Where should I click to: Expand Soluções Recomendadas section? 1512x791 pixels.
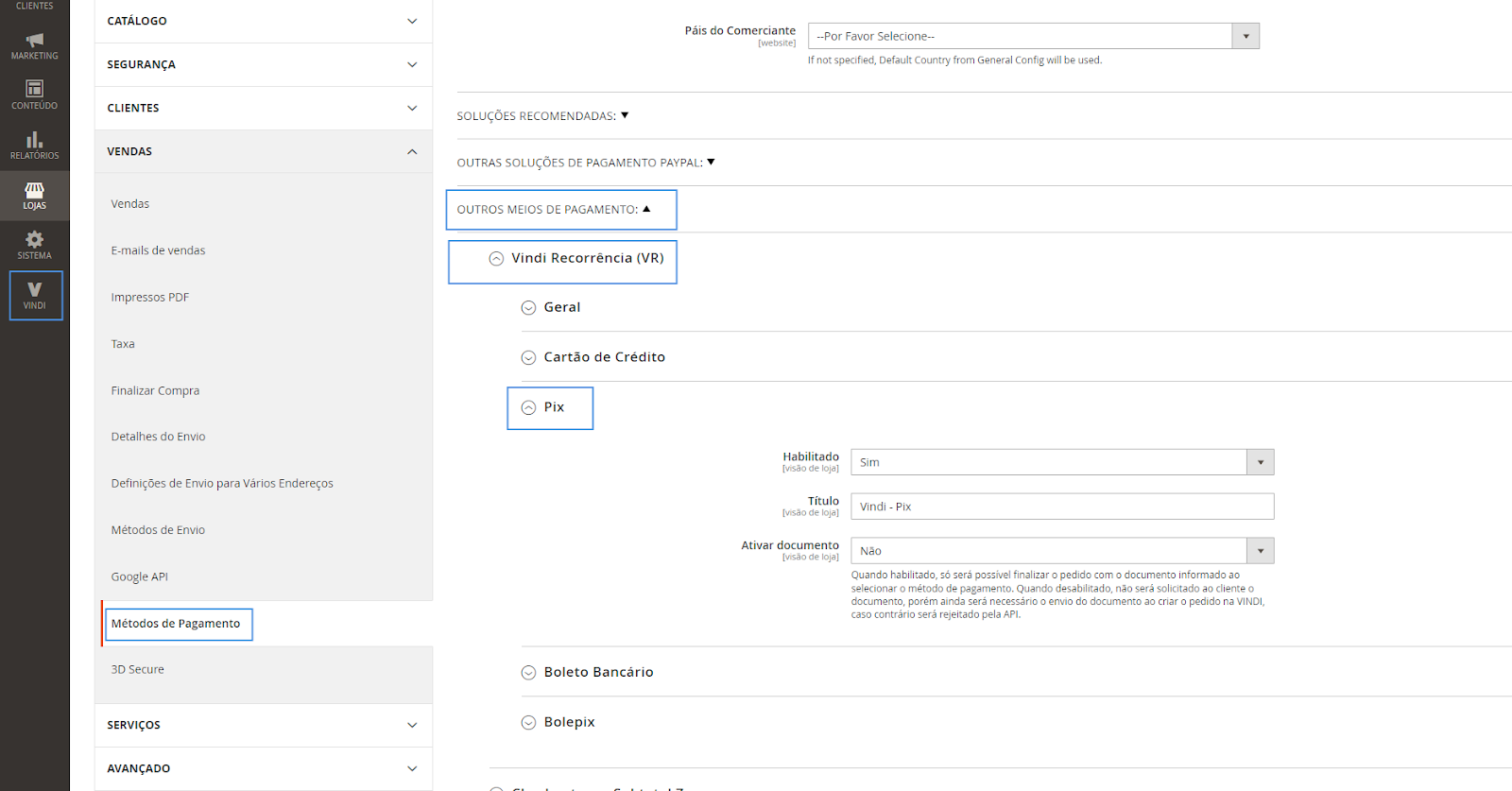[x=542, y=116]
